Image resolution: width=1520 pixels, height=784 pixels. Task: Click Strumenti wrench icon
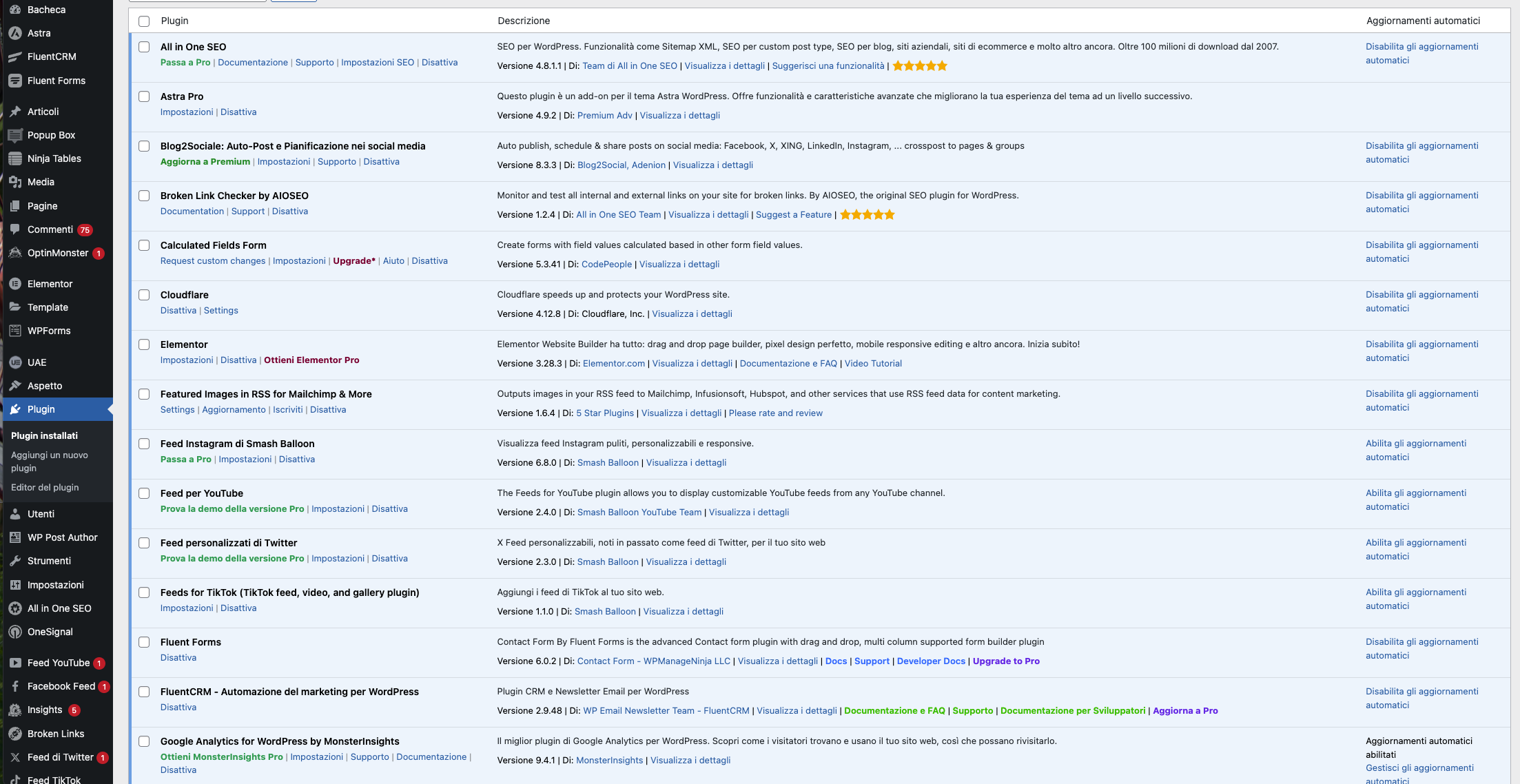pyautogui.click(x=15, y=561)
